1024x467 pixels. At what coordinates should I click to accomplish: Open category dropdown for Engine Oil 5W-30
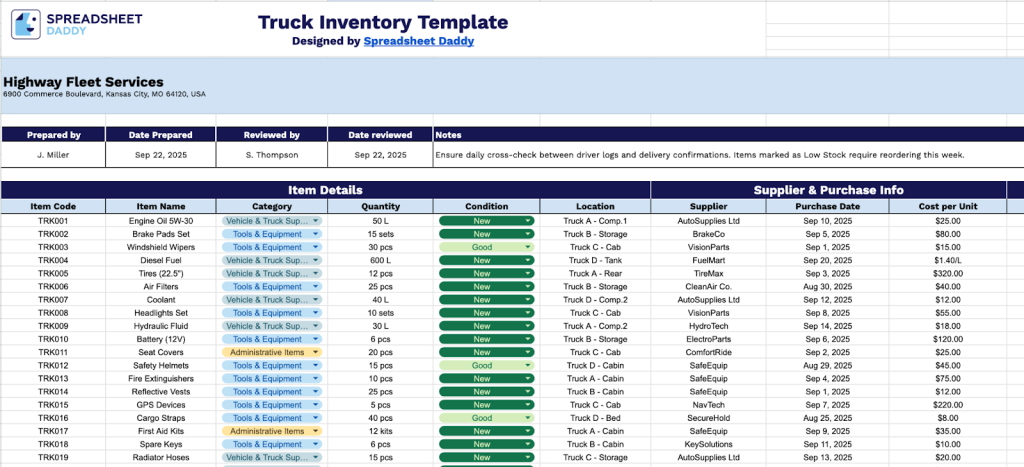coord(272,221)
